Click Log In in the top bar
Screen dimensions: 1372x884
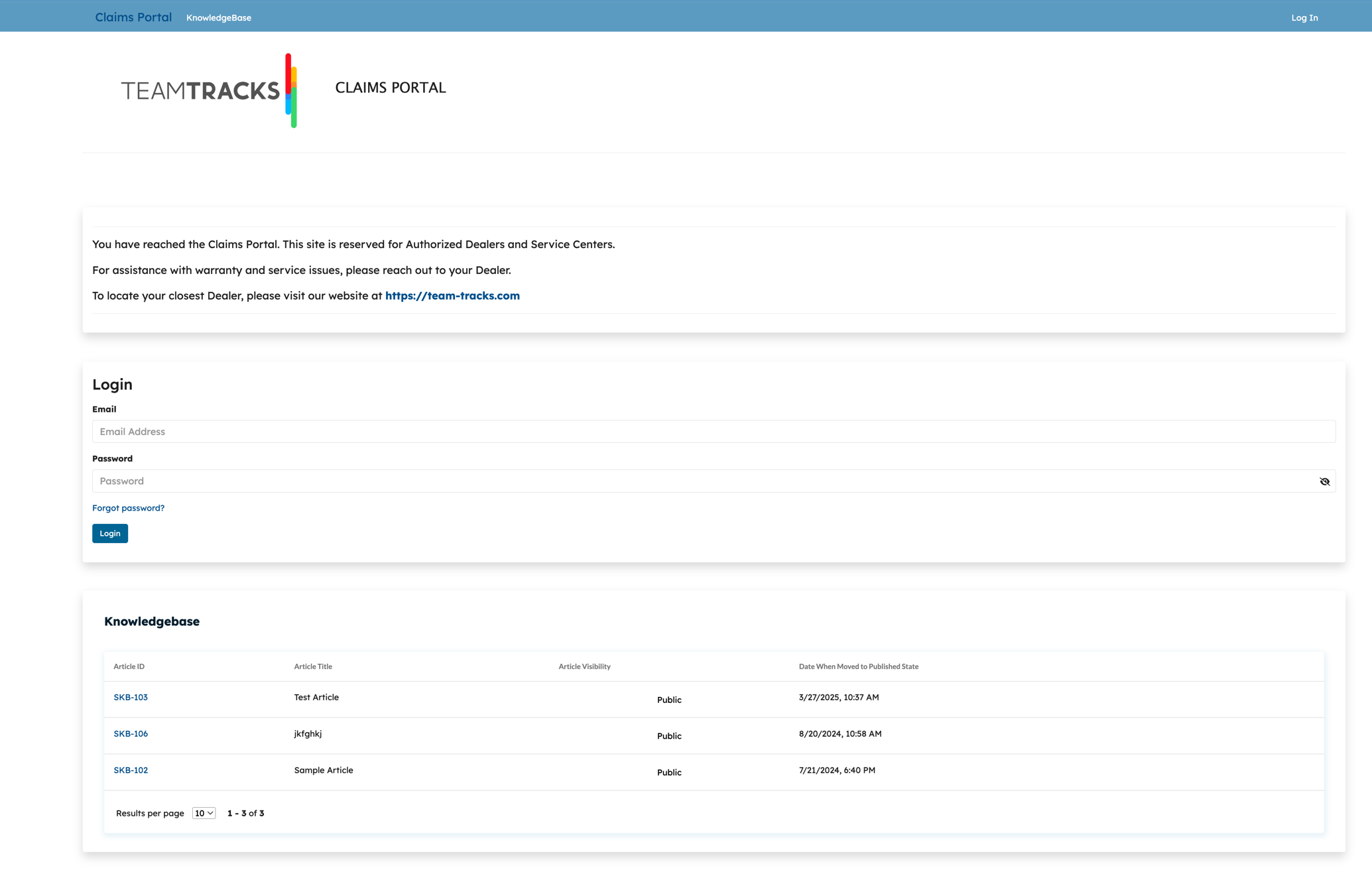1304,18
